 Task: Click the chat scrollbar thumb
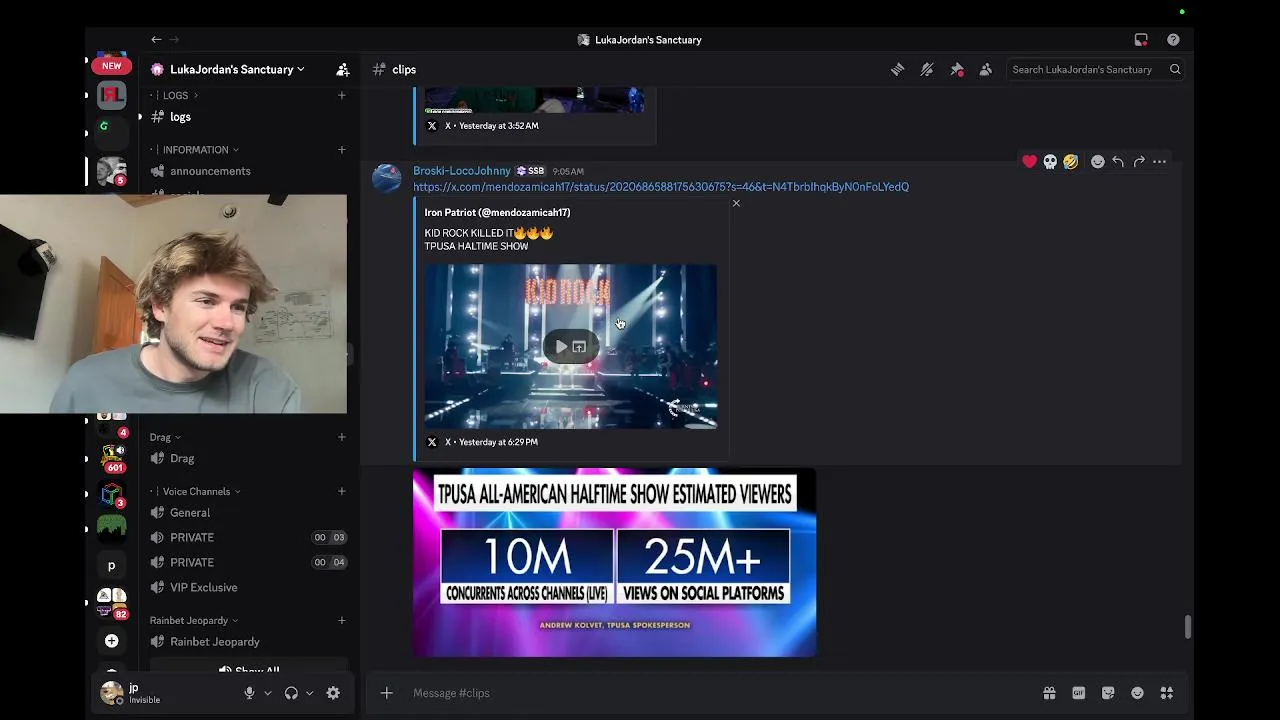tap(1187, 627)
